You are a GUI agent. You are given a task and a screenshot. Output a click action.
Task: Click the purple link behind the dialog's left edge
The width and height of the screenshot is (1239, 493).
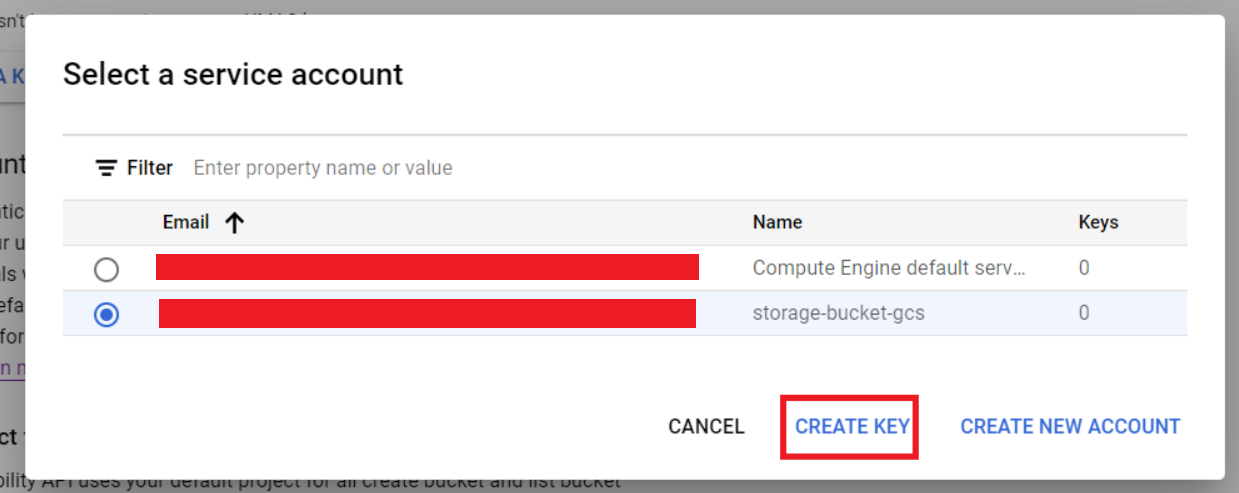[12, 368]
